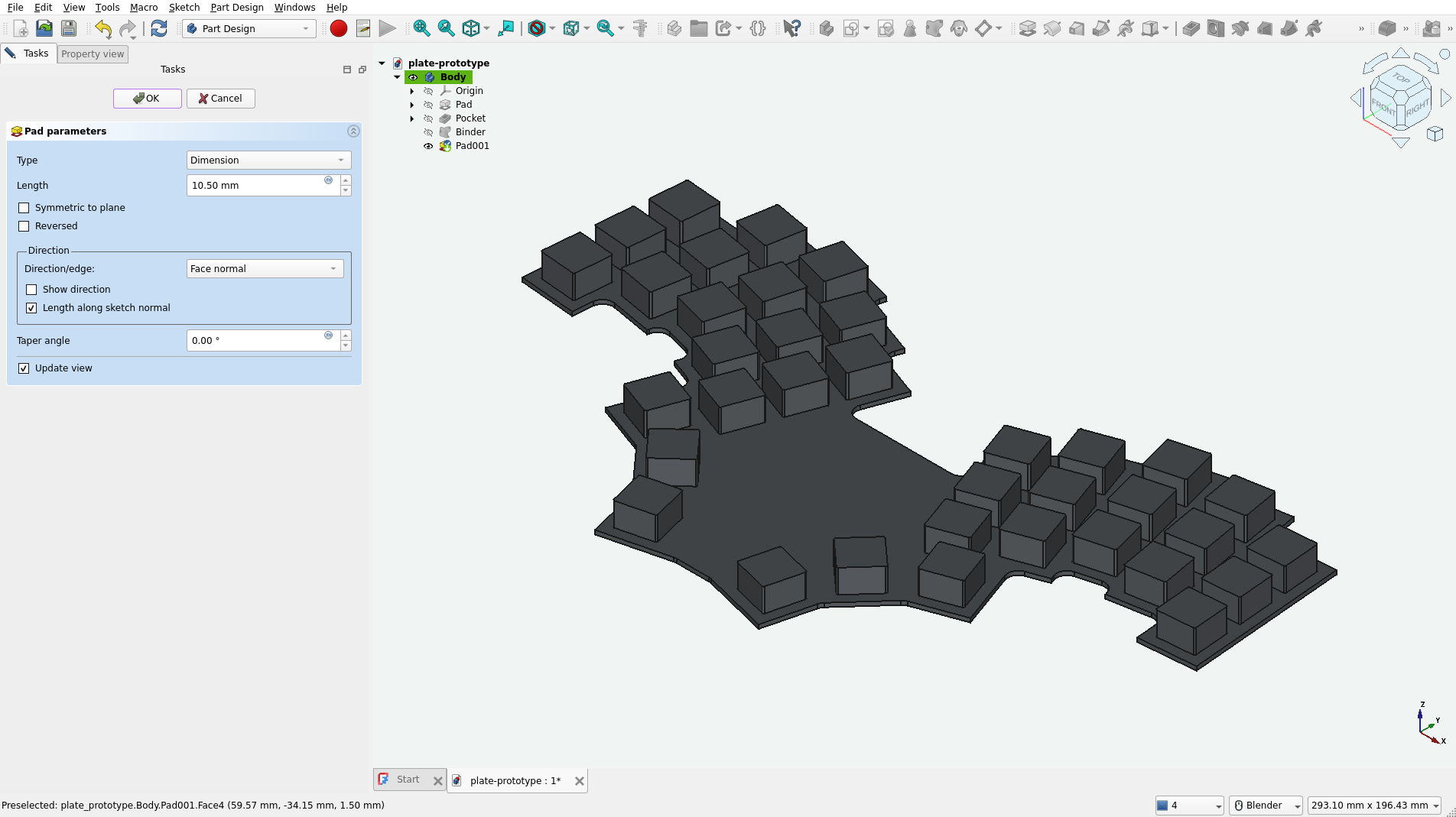Image resolution: width=1456 pixels, height=817 pixels.
Task: Open the Sketch menu
Action: [184, 7]
